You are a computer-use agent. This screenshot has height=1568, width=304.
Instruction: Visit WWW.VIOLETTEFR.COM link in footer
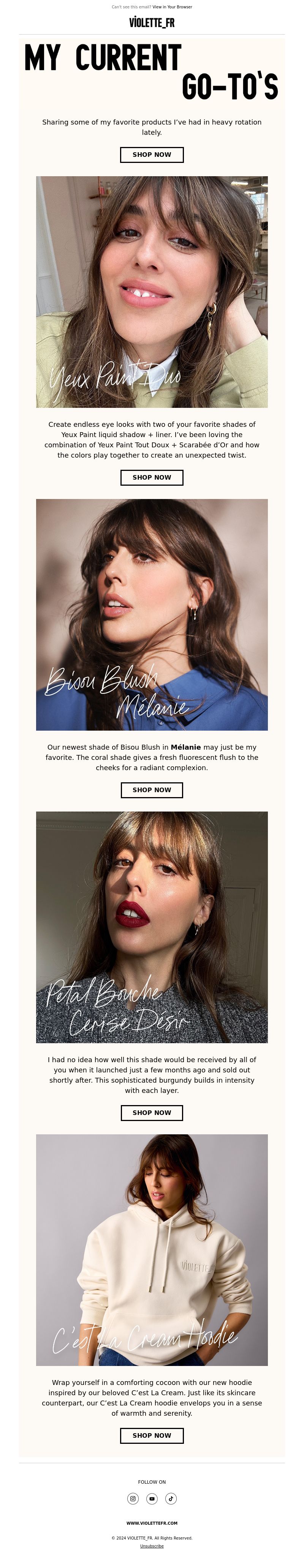coord(152,1523)
